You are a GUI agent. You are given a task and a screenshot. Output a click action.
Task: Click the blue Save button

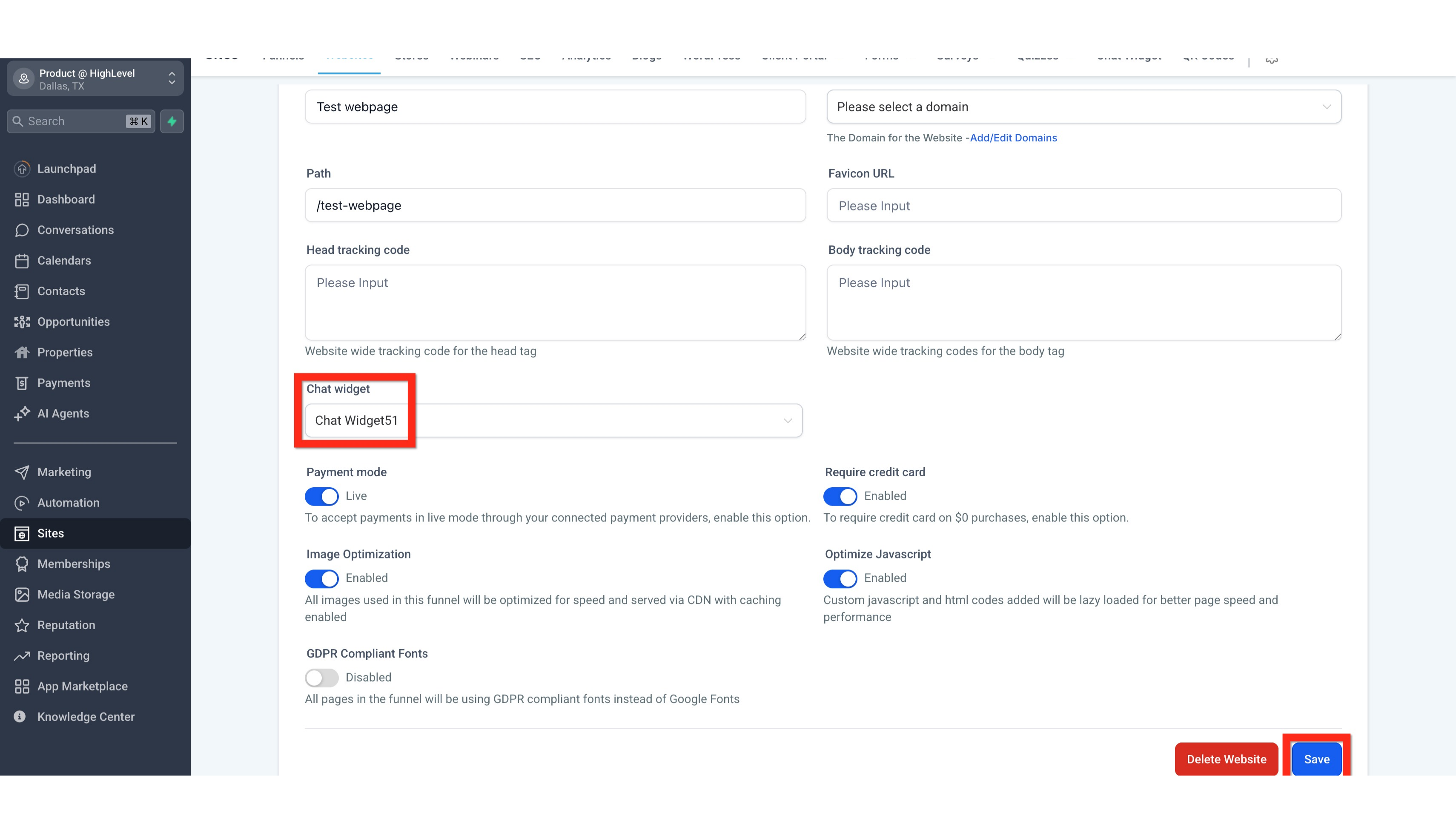click(x=1316, y=759)
